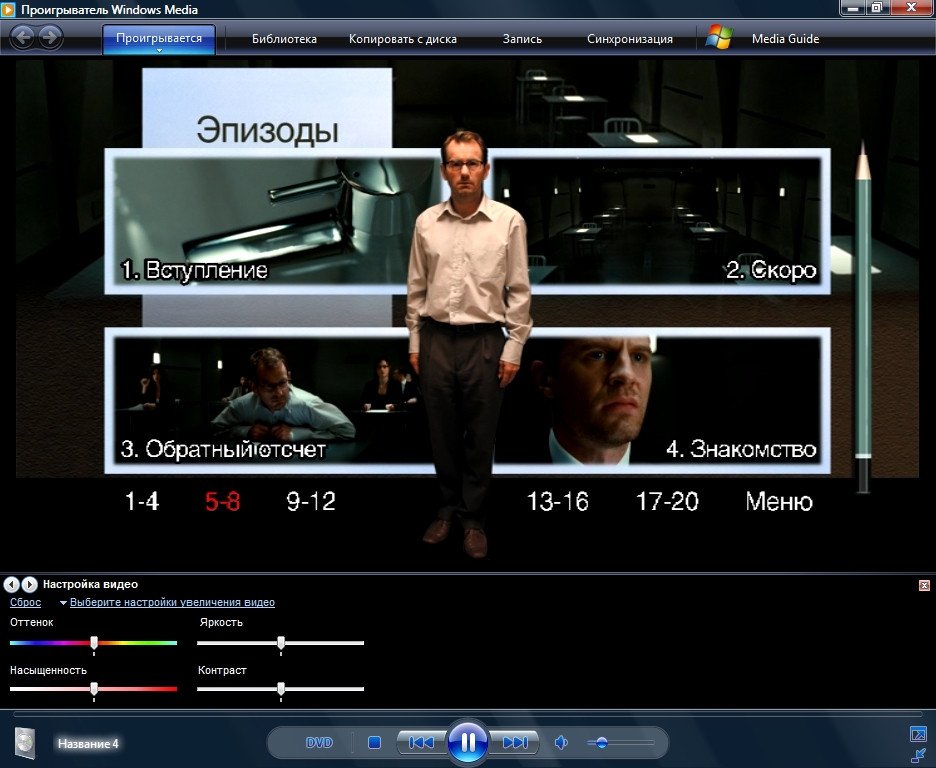
Task: Open the Библиотека tab
Action: 284,39
